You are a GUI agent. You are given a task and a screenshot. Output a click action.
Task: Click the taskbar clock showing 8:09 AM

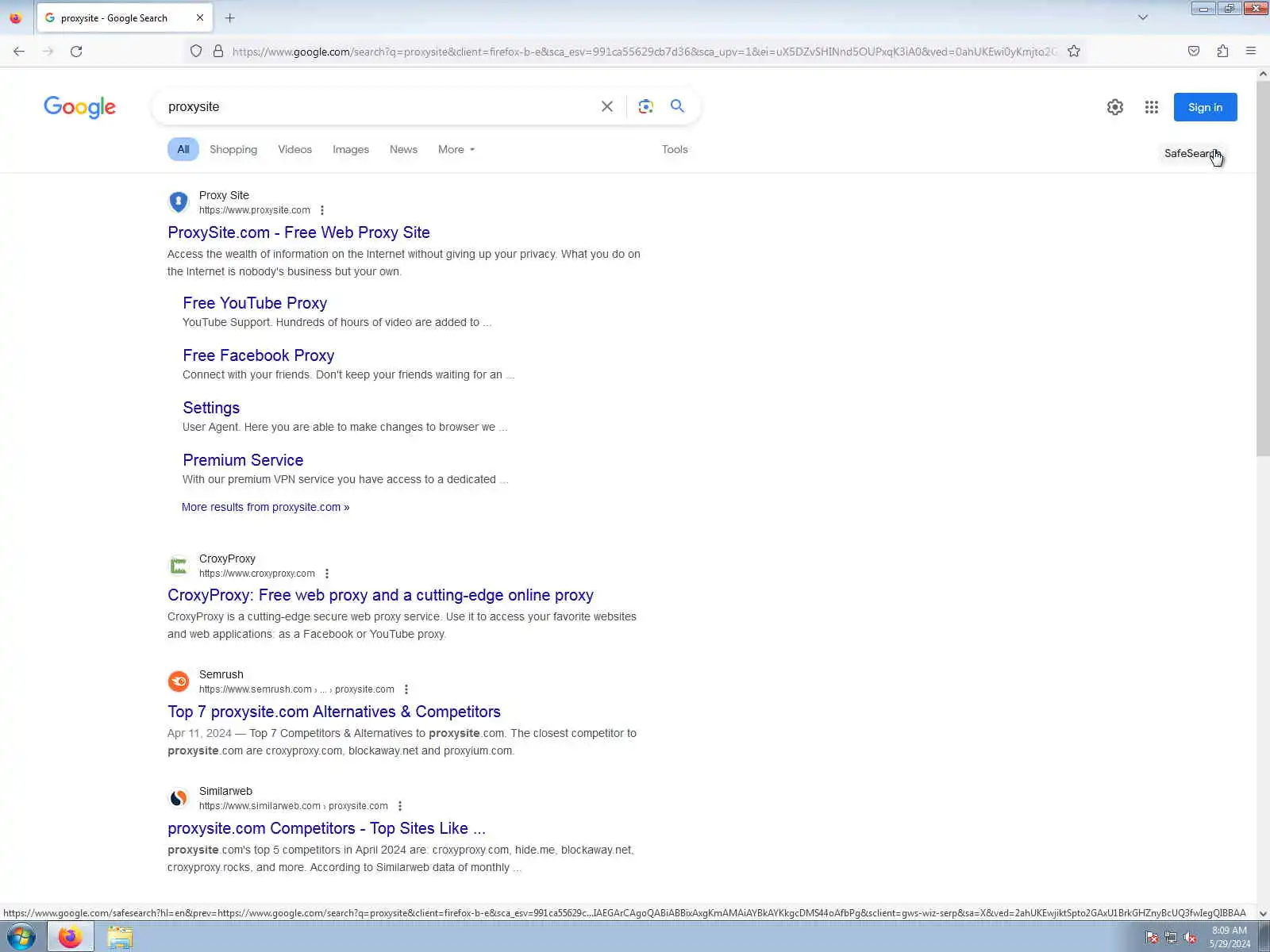click(x=1230, y=937)
